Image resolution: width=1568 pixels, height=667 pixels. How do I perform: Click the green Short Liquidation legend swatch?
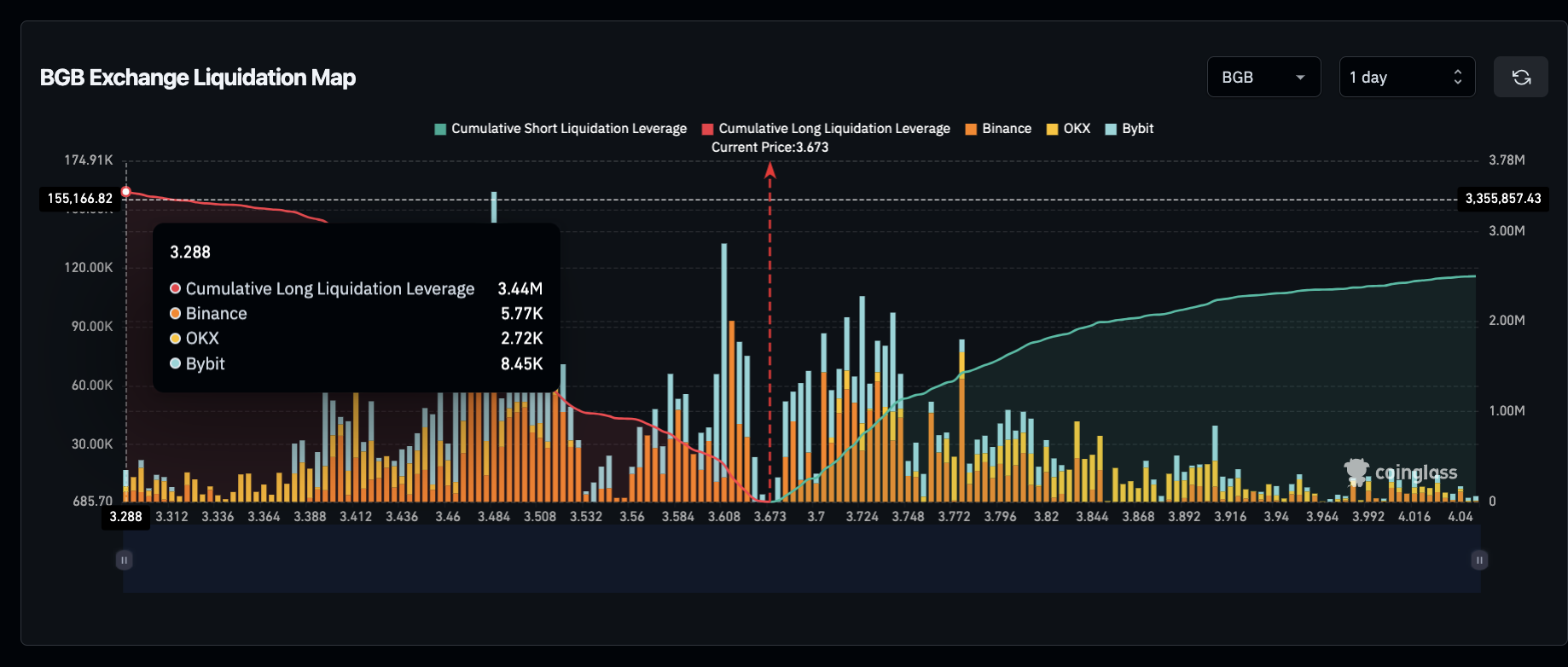coord(440,130)
